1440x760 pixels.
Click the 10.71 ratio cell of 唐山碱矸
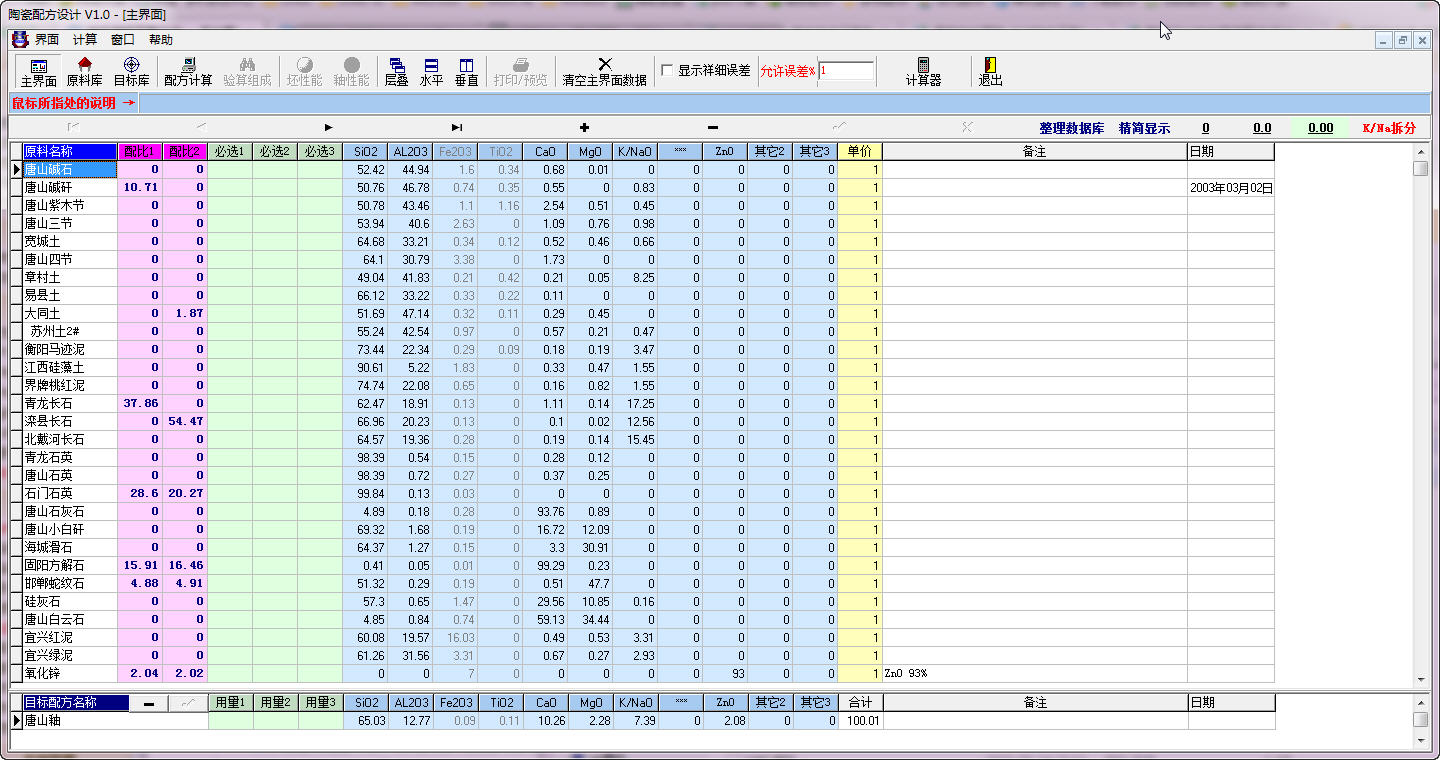click(x=140, y=188)
